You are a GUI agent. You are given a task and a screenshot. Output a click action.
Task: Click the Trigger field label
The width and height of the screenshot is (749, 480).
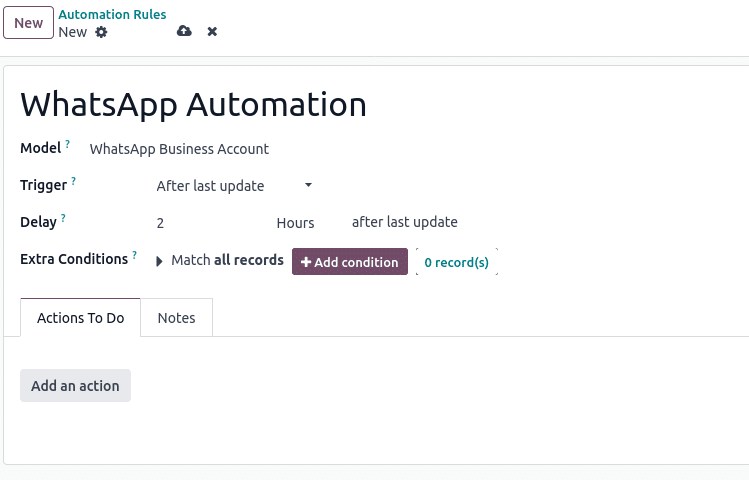click(43, 185)
